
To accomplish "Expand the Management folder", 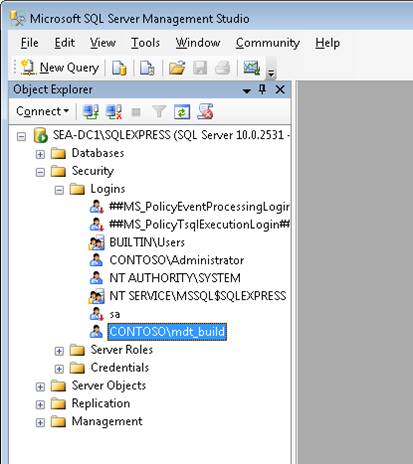I will pyautogui.click(x=40, y=423).
